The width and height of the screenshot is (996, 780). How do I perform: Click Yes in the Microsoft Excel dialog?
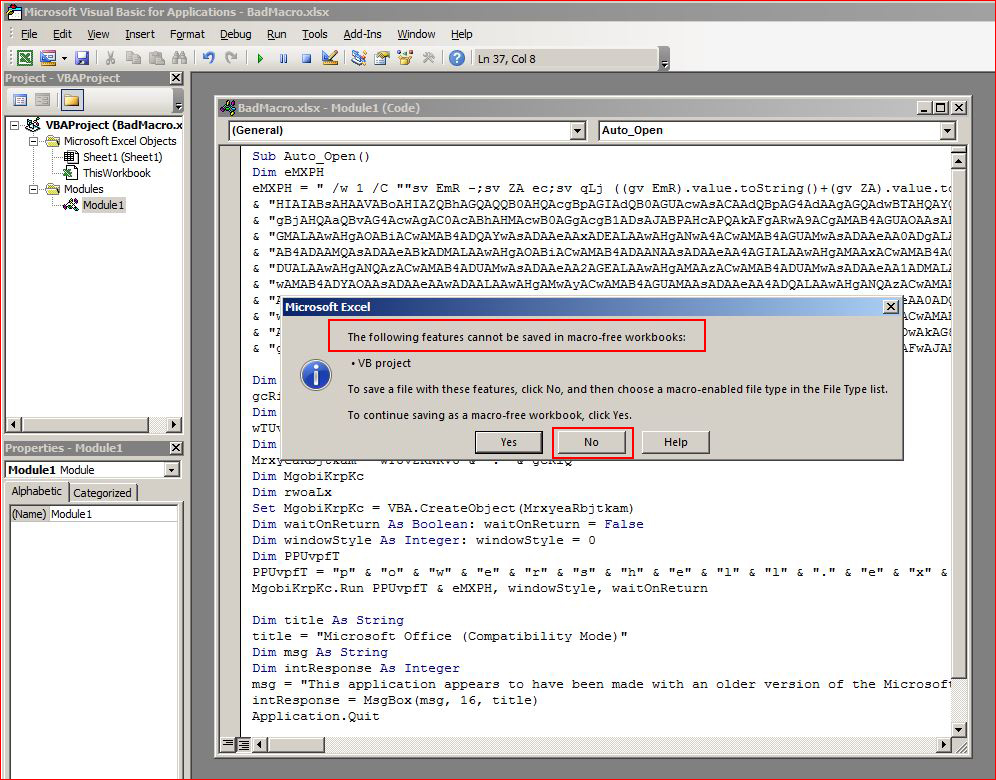coord(509,442)
